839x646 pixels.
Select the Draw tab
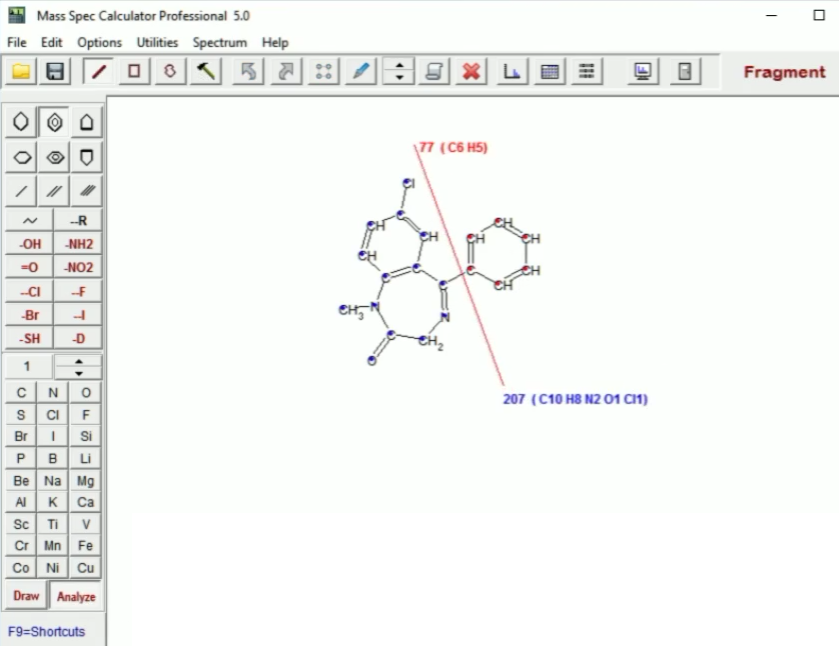coord(24,595)
